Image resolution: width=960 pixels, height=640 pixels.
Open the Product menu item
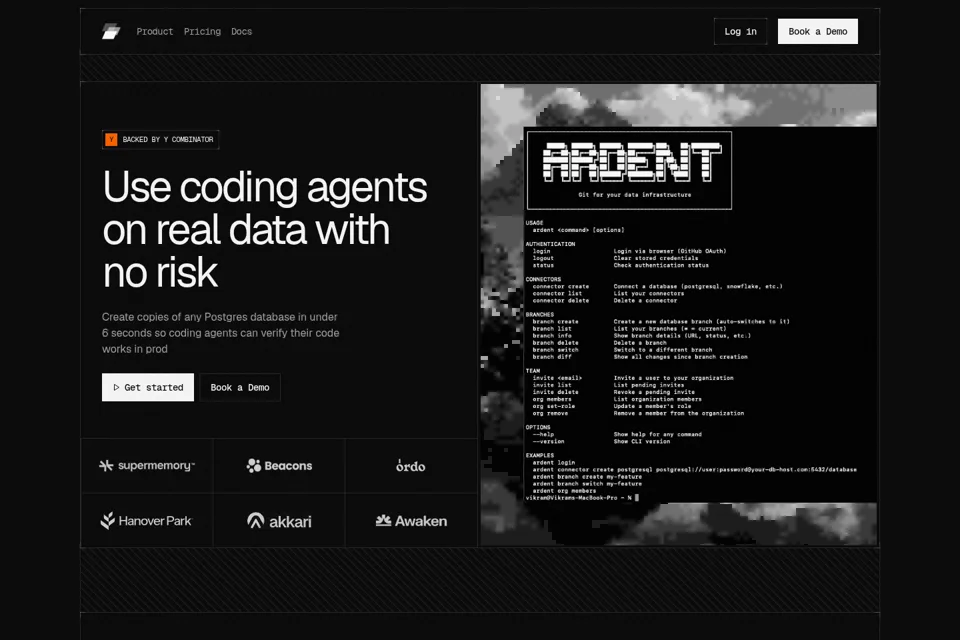point(155,31)
